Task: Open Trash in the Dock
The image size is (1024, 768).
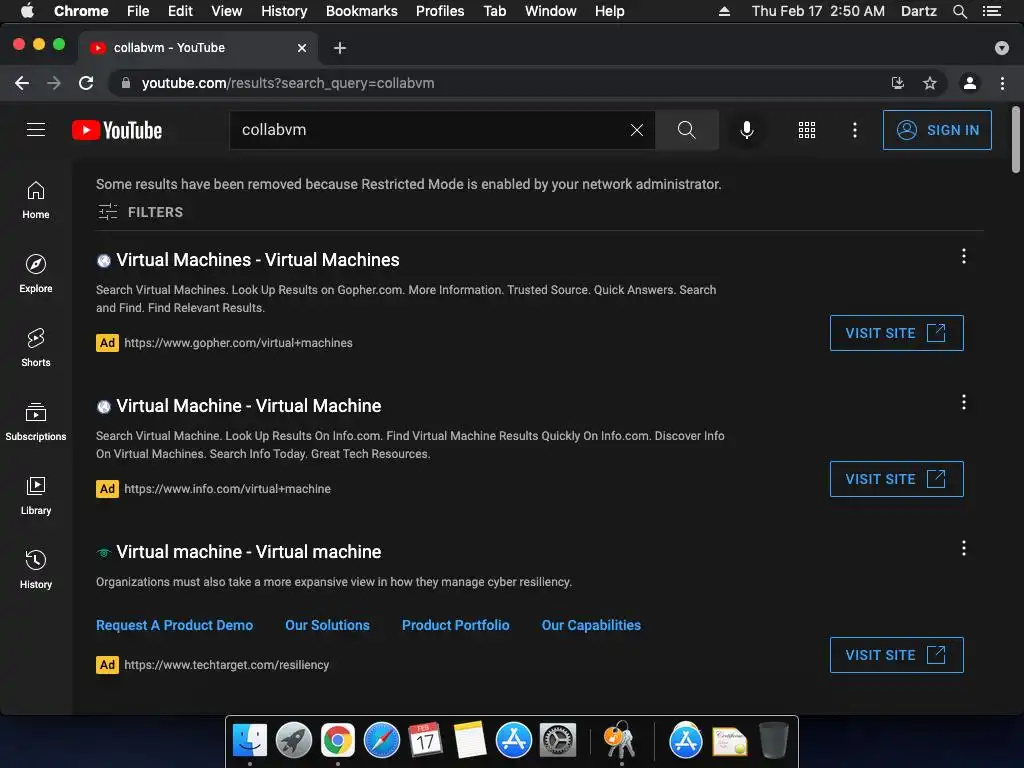Action: pyautogui.click(x=774, y=741)
